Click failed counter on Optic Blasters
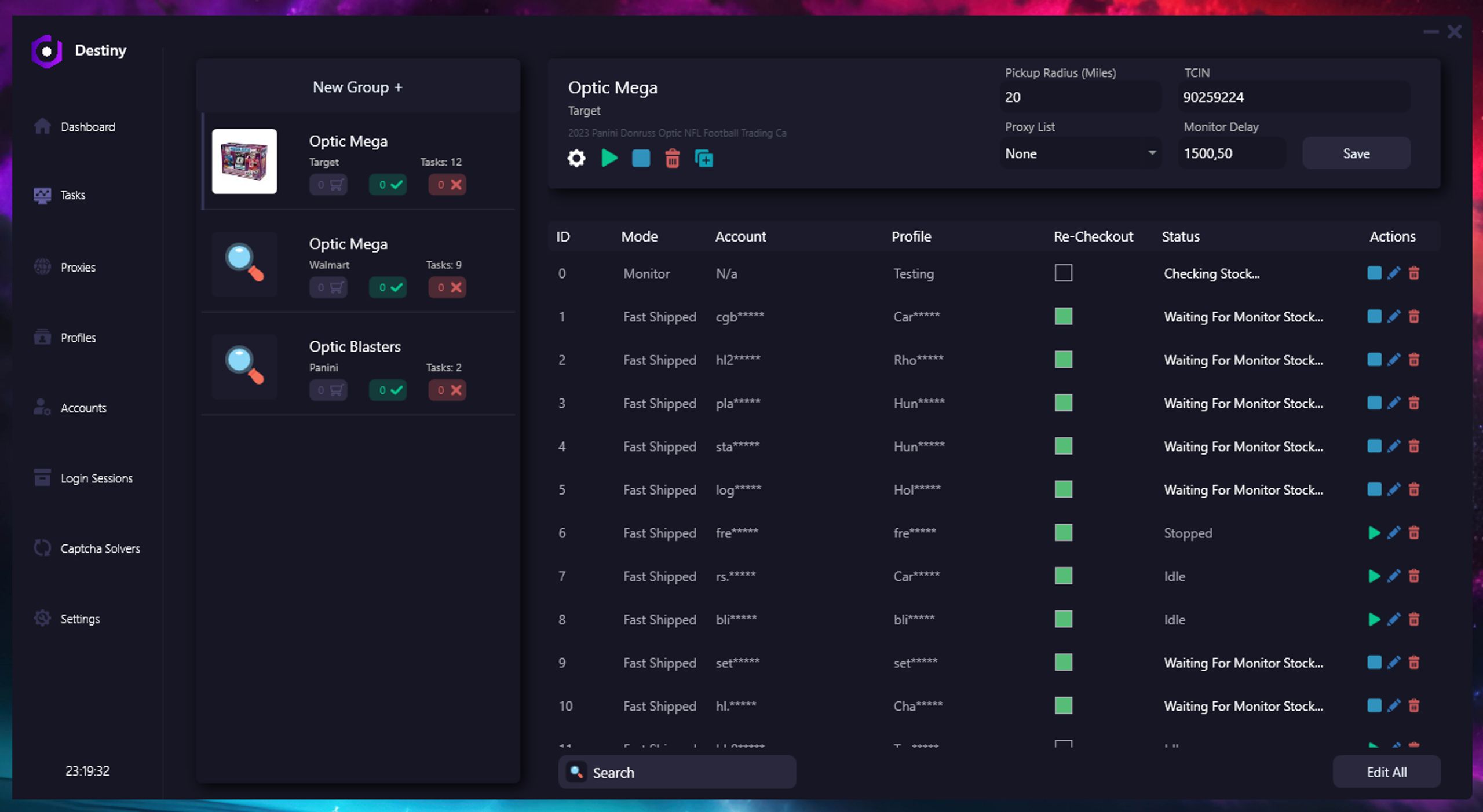Screen dimensions: 1483x812 coord(447,390)
